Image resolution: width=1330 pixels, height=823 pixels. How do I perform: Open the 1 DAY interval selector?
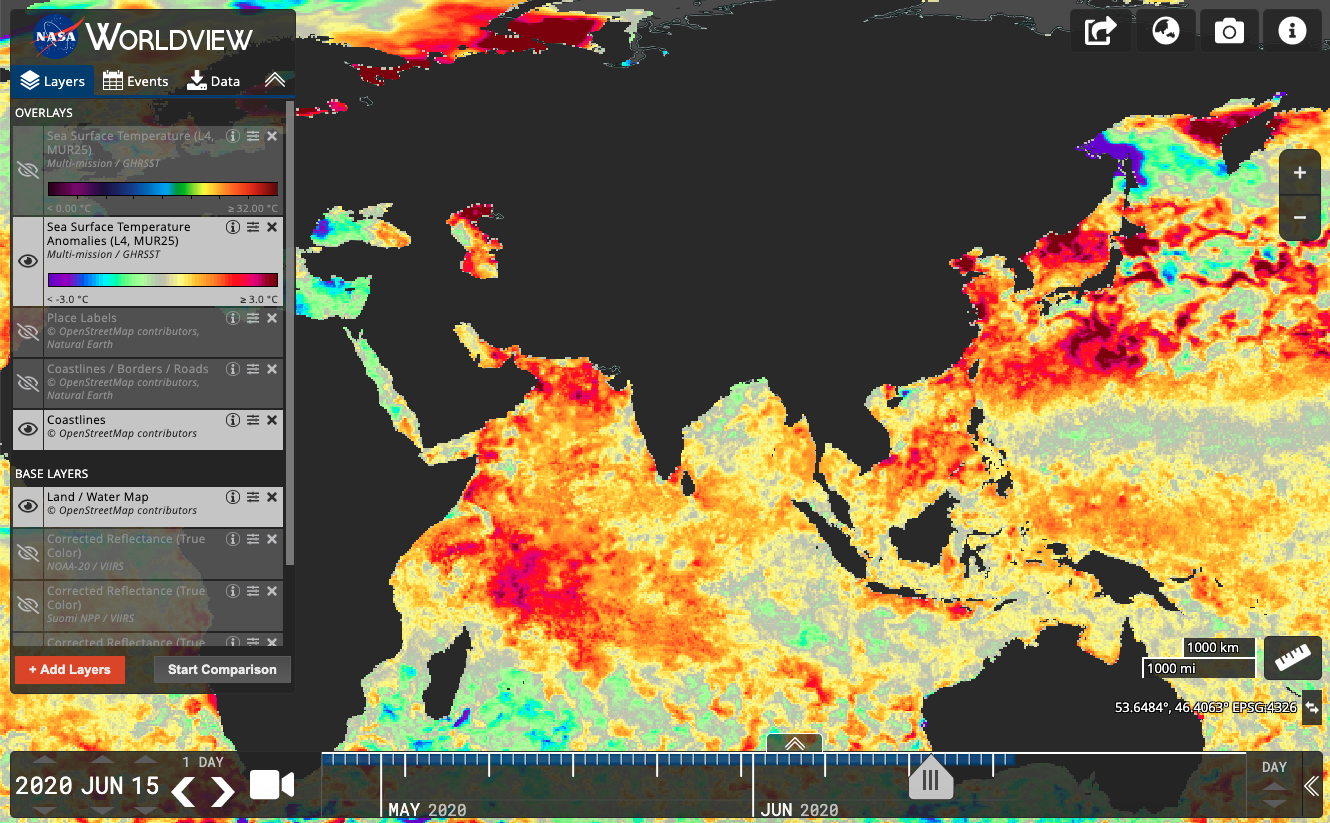click(203, 762)
